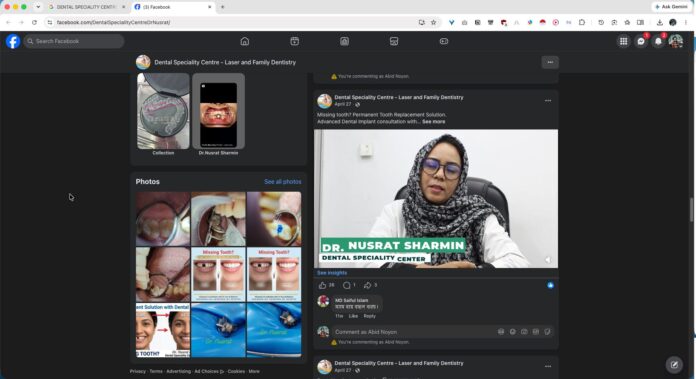The height and width of the screenshot is (379, 696).
Task: Click Ask Gemini button
Action: click(671, 7)
